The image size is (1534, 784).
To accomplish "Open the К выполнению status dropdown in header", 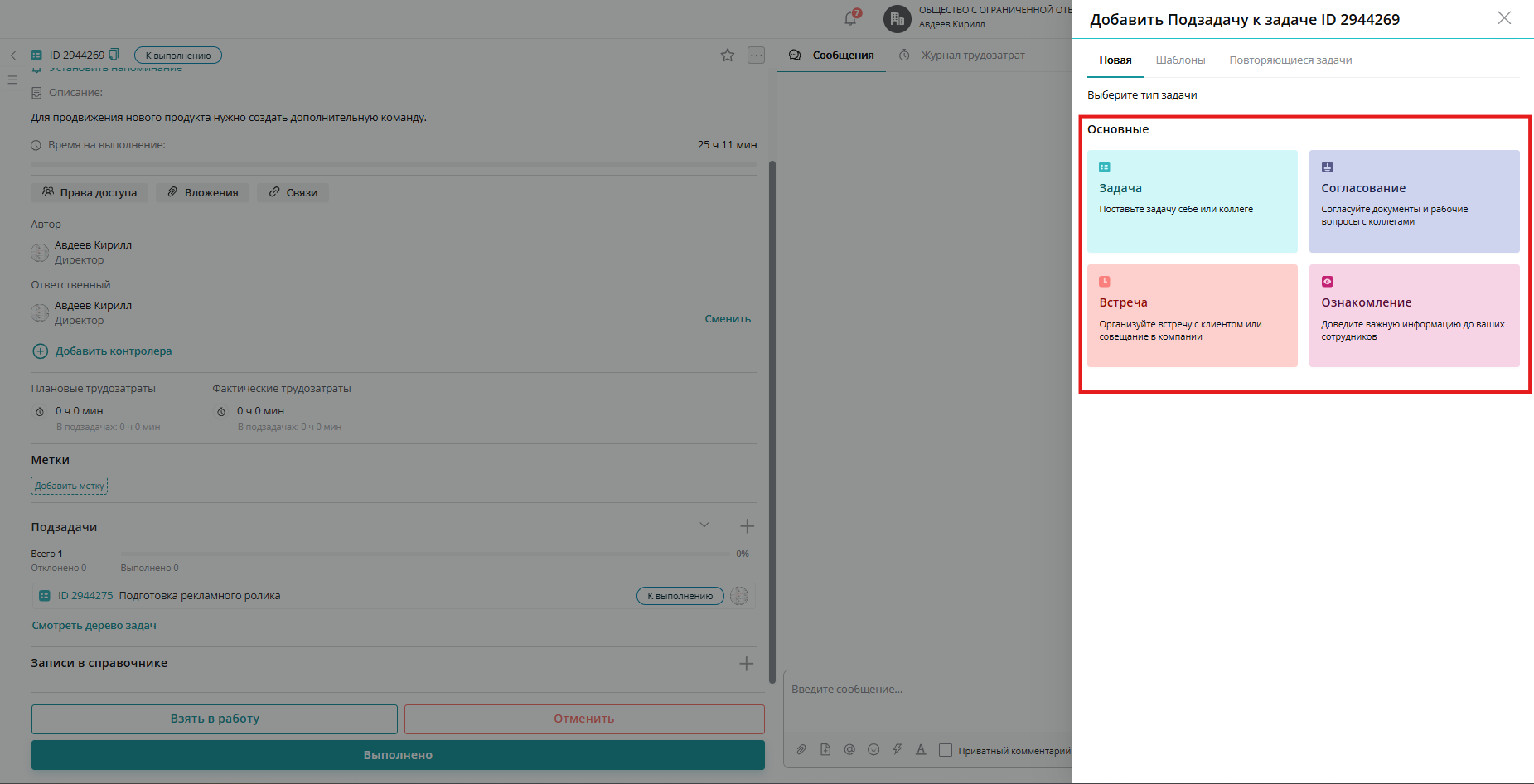I will pyautogui.click(x=178, y=56).
